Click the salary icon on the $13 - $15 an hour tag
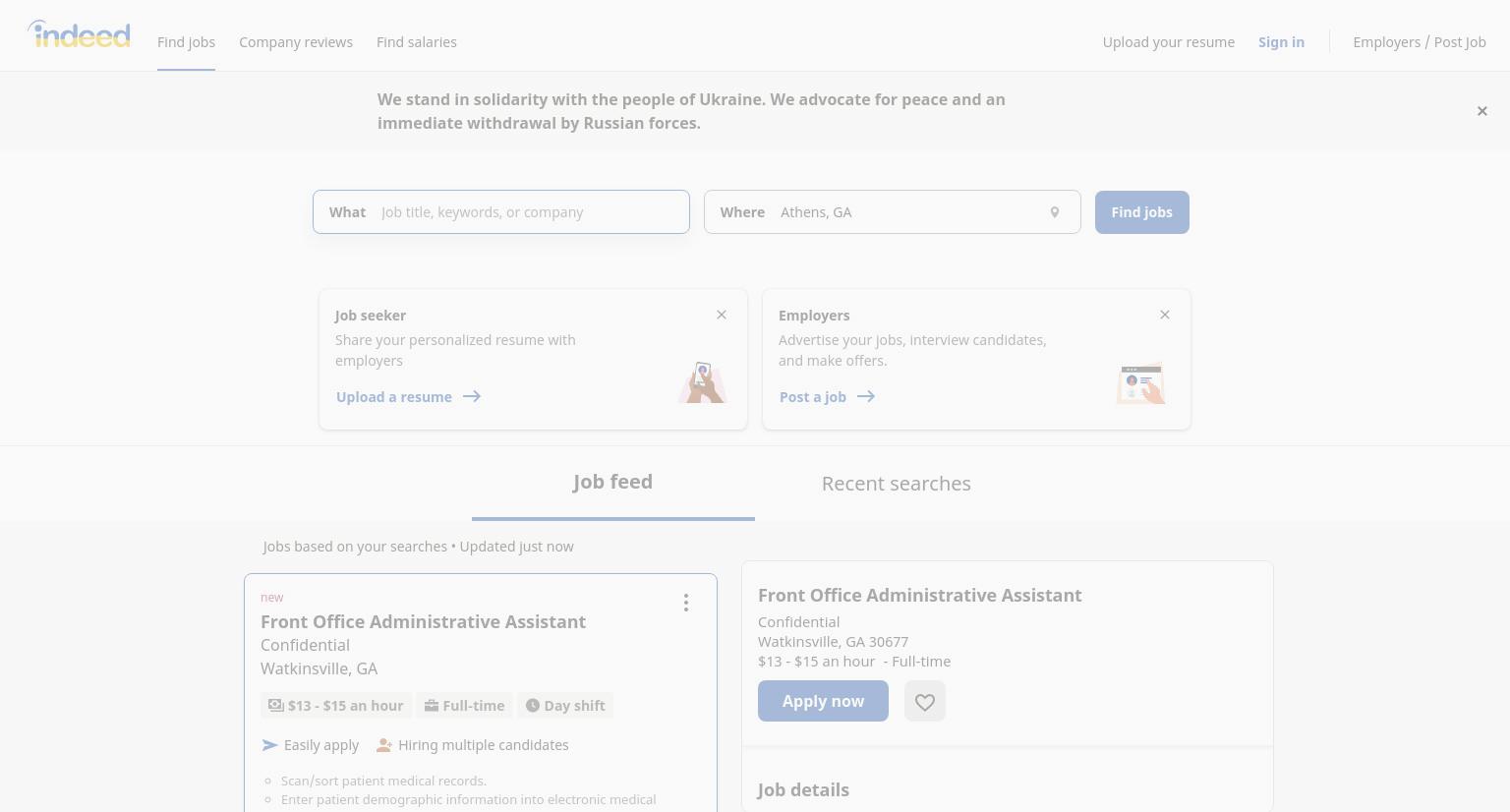Viewport: 1510px width, 812px height. click(x=276, y=706)
